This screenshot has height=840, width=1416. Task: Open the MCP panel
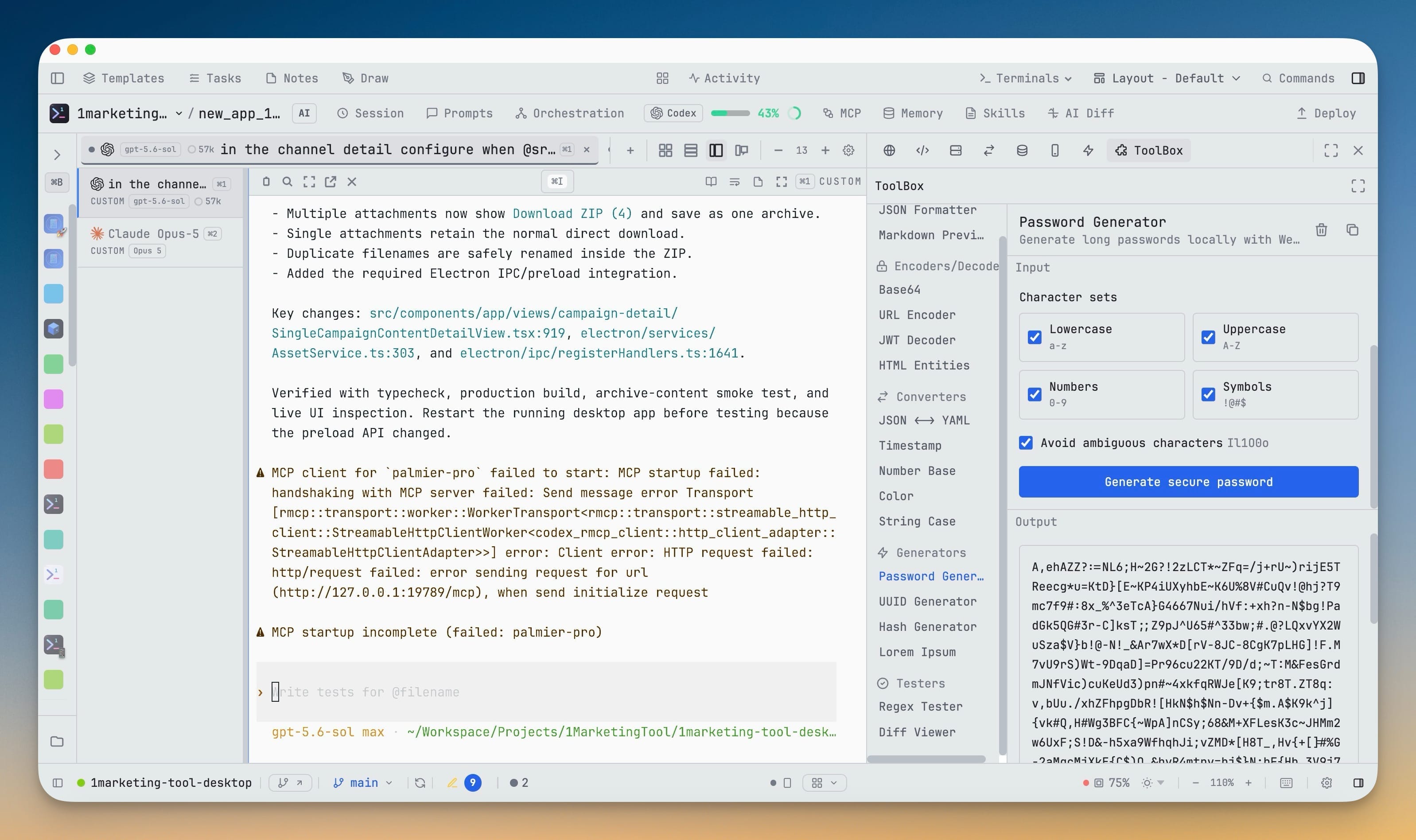[x=841, y=113]
